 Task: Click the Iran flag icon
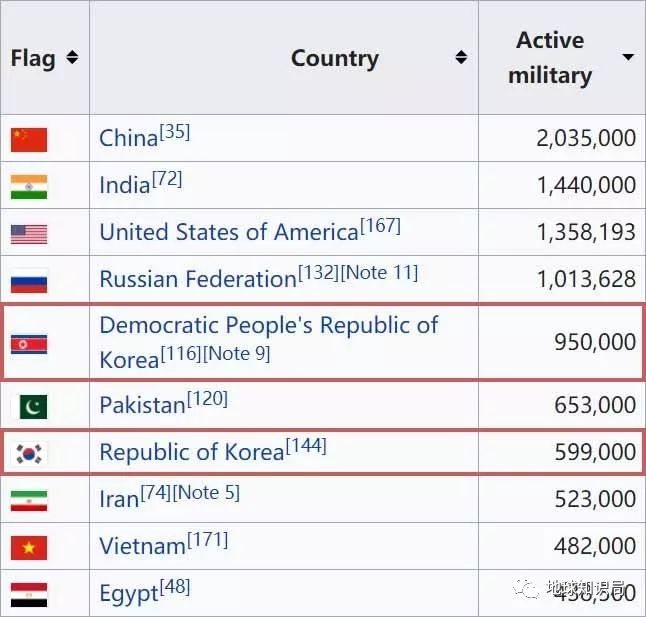(29, 500)
